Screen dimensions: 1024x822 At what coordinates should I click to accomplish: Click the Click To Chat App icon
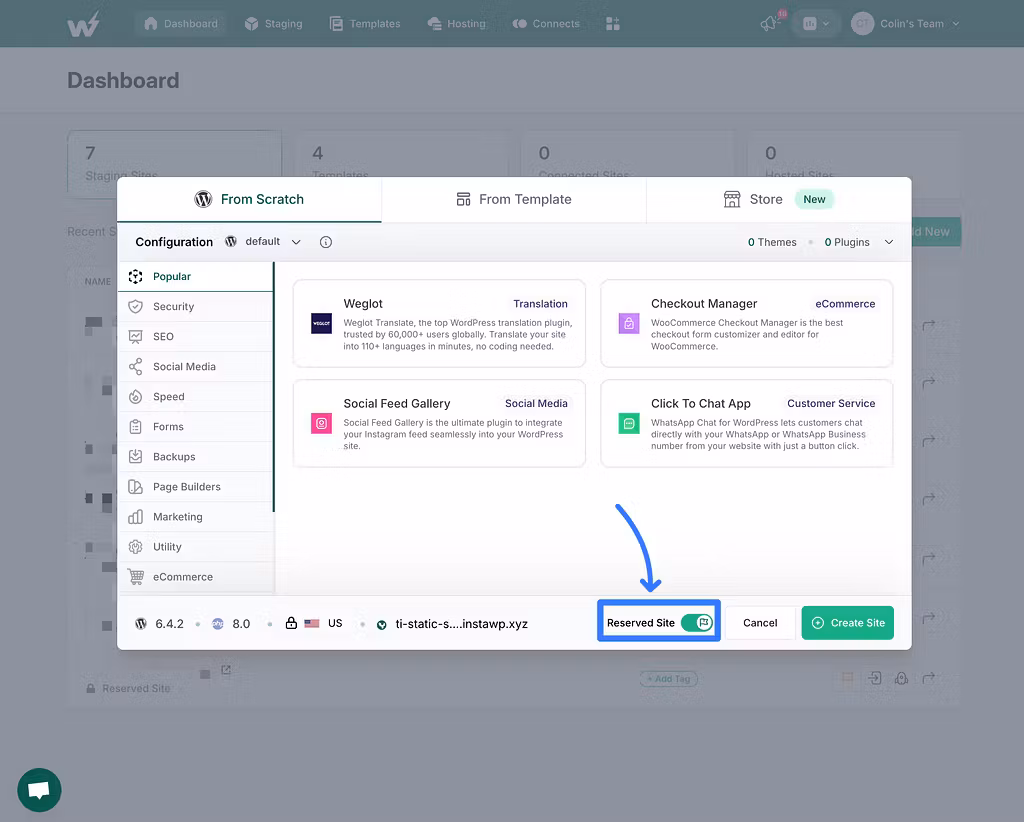(x=629, y=424)
